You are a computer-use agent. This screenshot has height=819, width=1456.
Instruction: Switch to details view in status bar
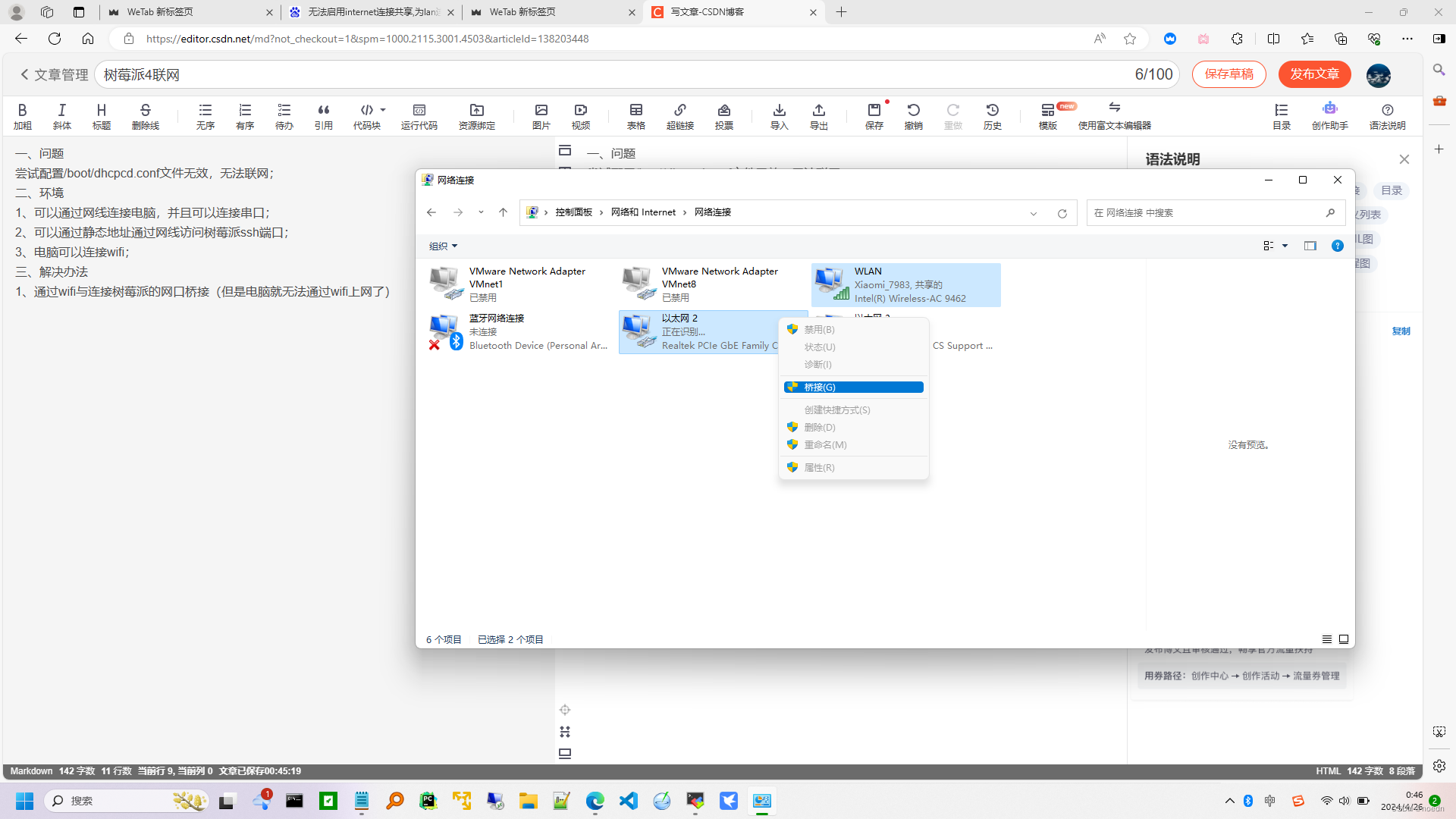pos(1327,639)
